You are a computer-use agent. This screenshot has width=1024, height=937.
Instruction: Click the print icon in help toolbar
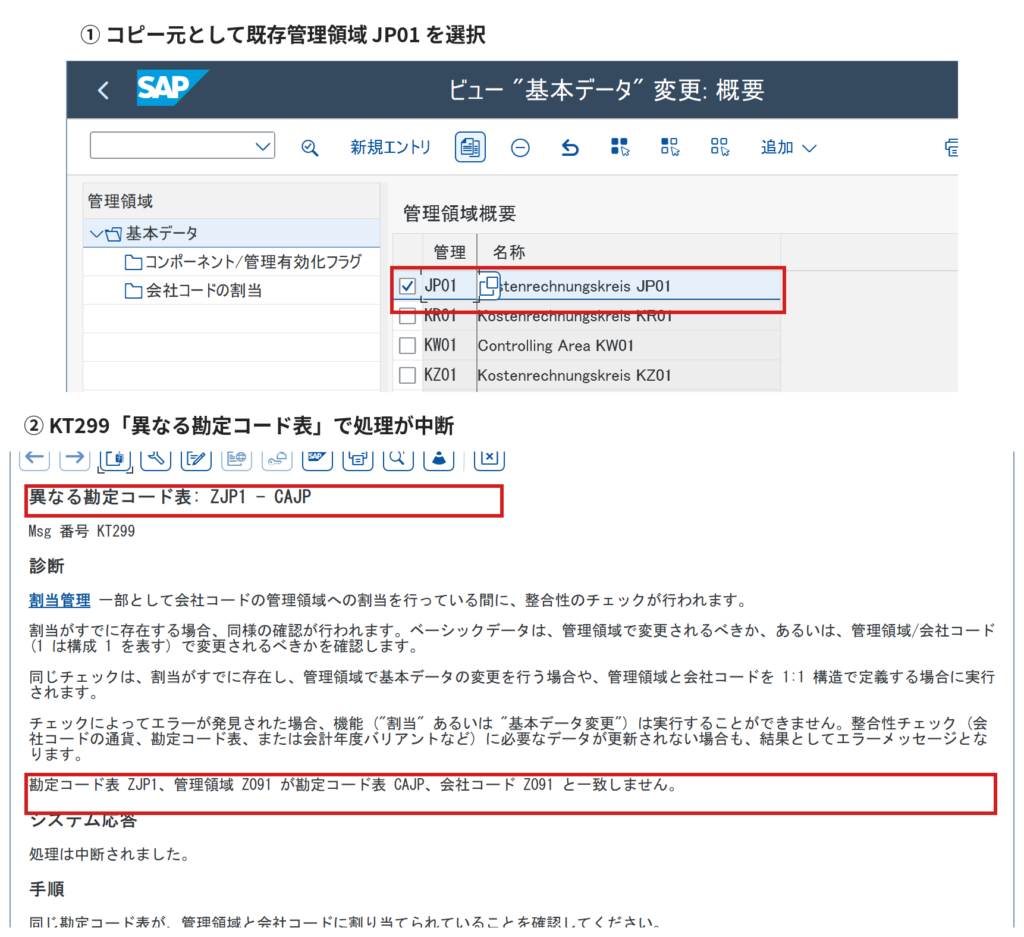[x=358, y=458]
